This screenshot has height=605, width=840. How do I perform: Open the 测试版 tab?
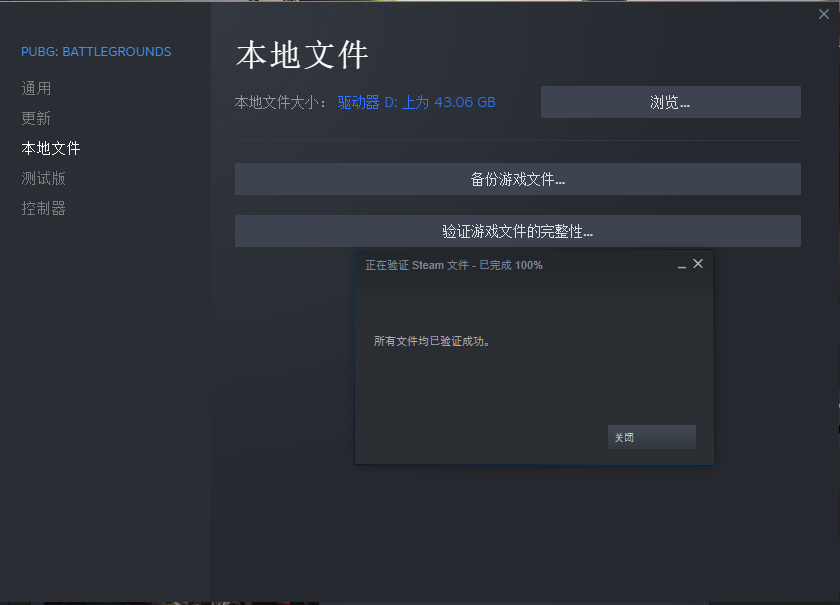[43, 178]
